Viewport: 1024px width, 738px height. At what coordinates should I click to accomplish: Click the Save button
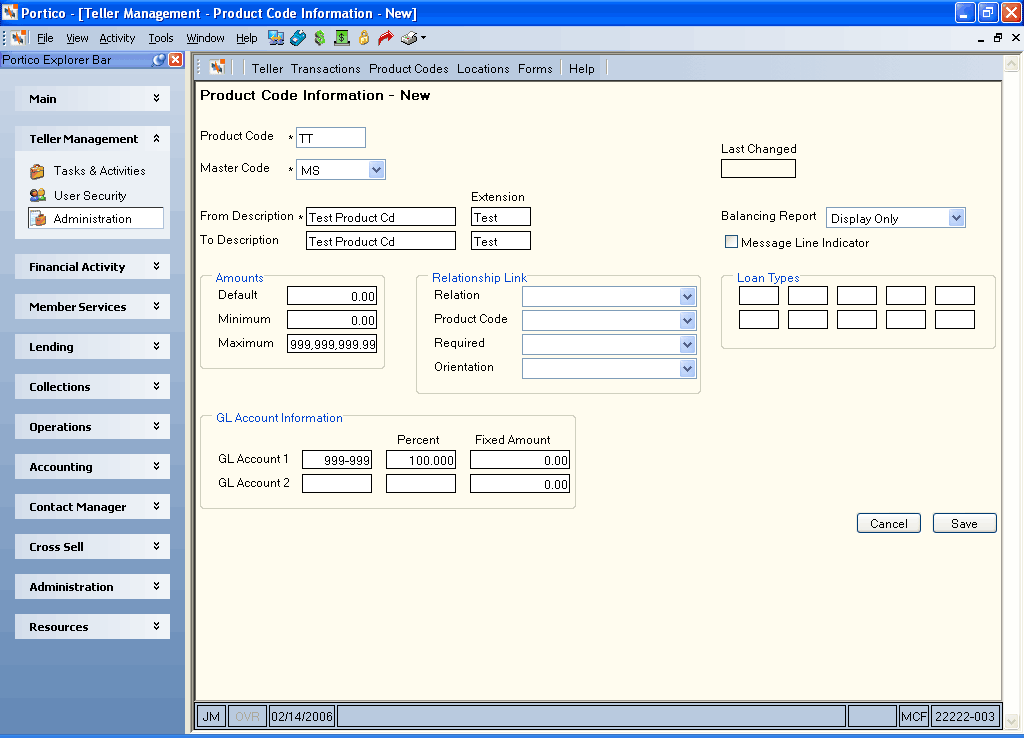click(965, 523)
